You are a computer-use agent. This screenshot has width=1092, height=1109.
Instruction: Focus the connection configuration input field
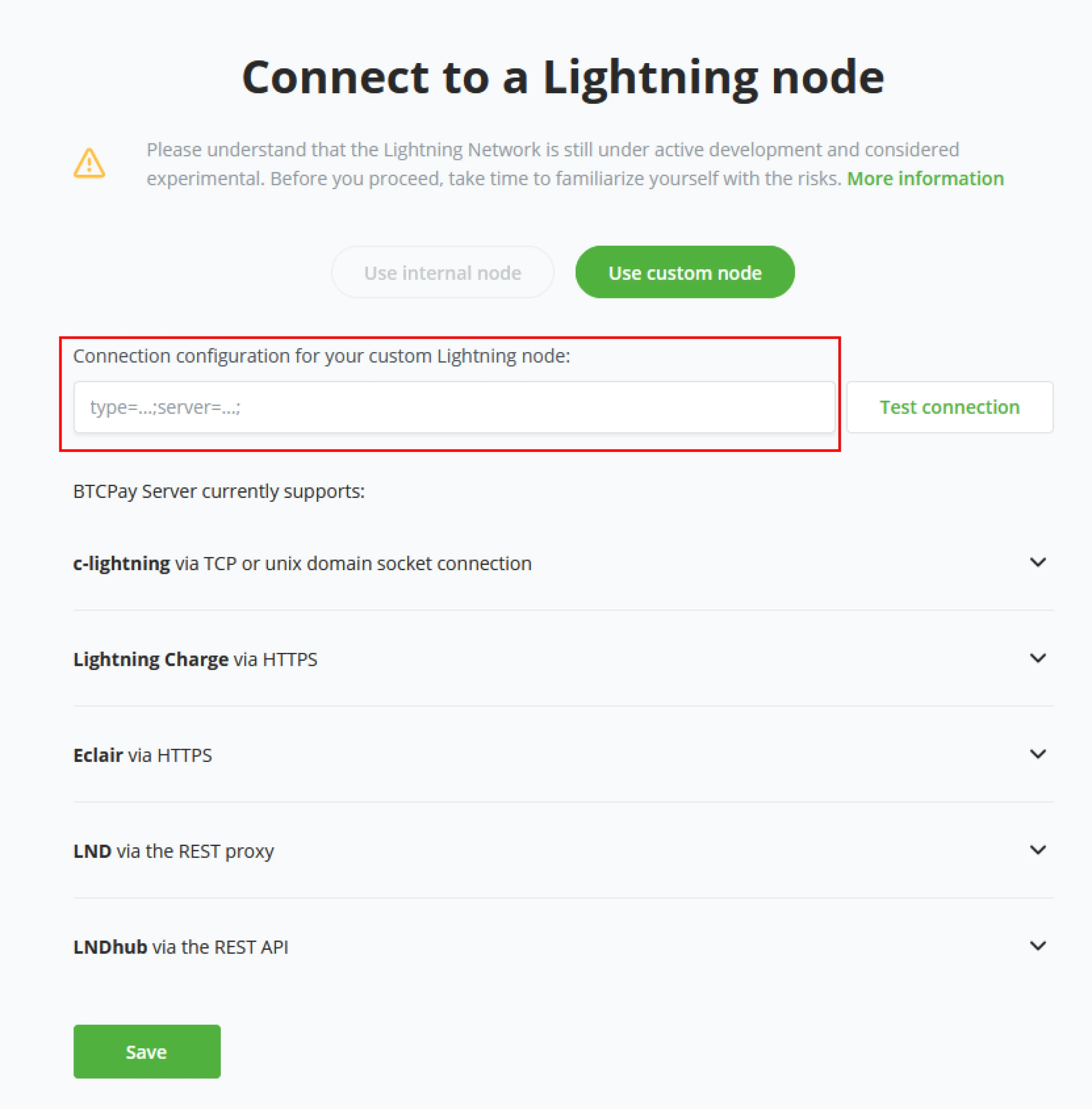pyautogui.click(x=454, y=407)
